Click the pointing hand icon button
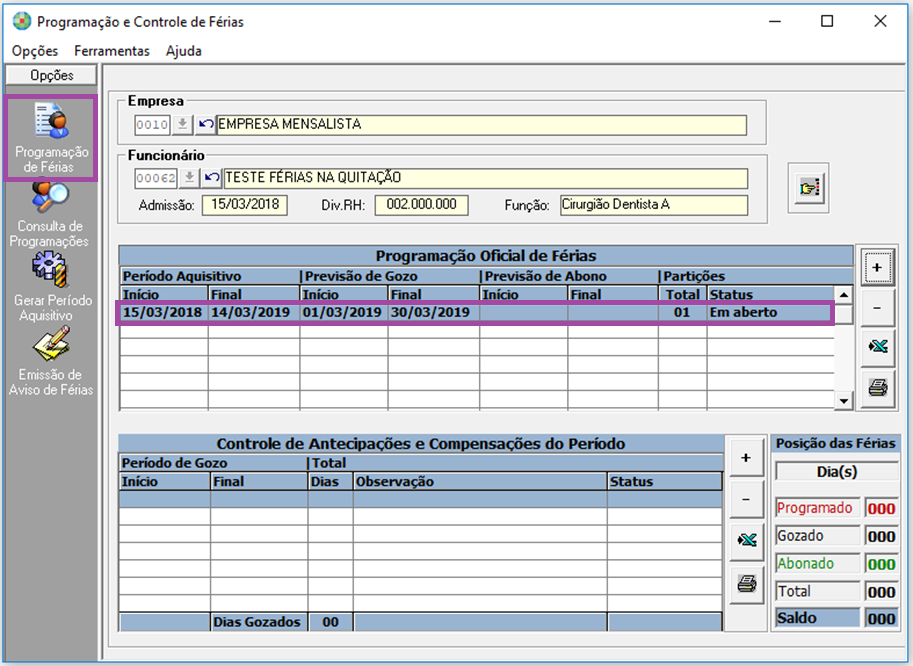The width and height of the screenshot is (913, 666). [809, 188]
